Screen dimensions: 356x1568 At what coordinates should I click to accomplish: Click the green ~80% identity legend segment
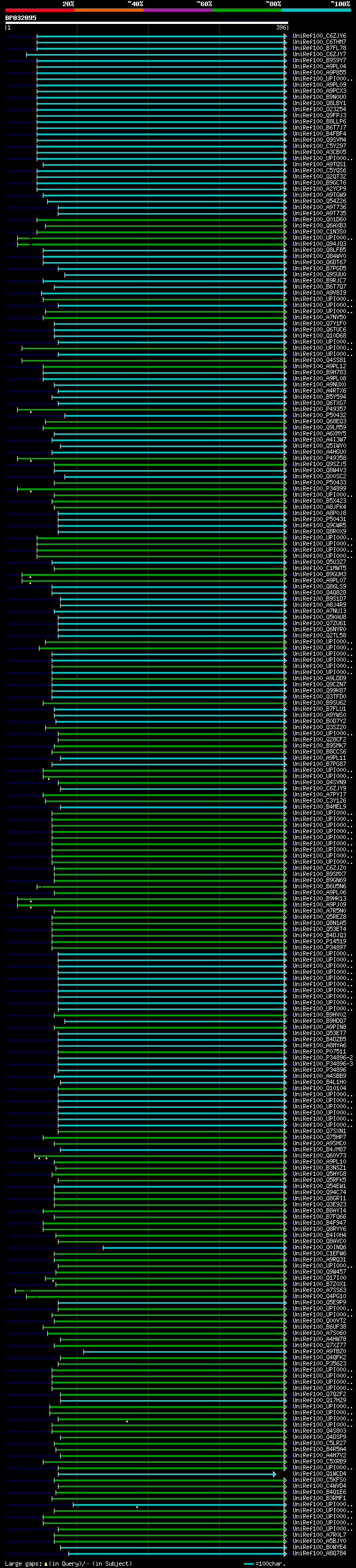[247, 11]
